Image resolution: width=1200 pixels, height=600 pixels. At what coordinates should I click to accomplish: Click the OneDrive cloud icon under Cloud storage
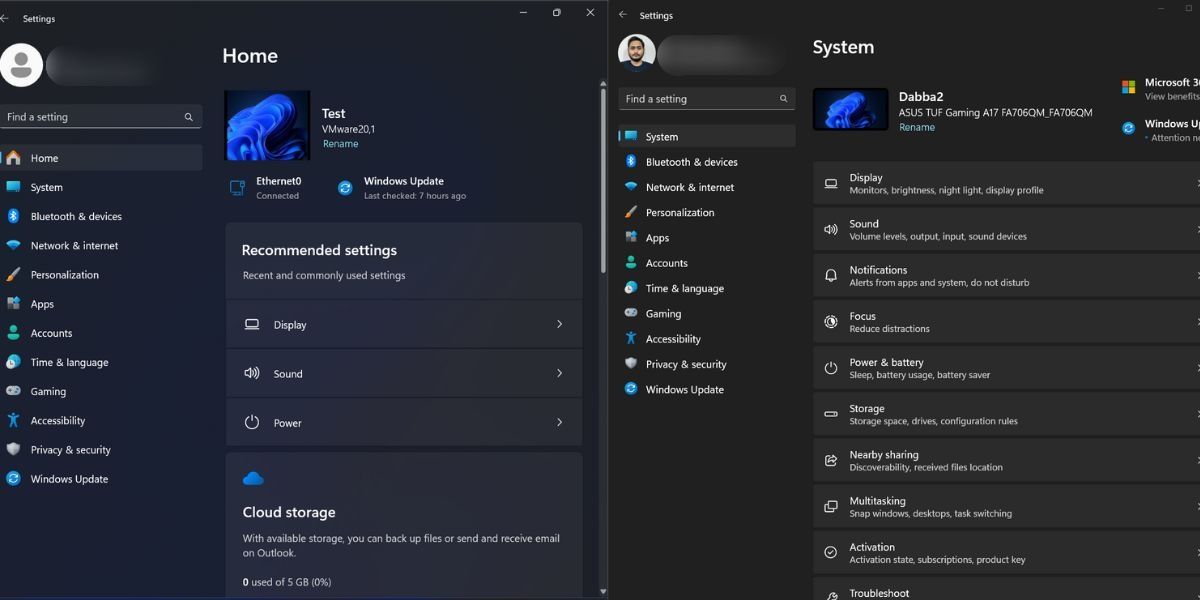pyautogui.click(x=253, y=480)
